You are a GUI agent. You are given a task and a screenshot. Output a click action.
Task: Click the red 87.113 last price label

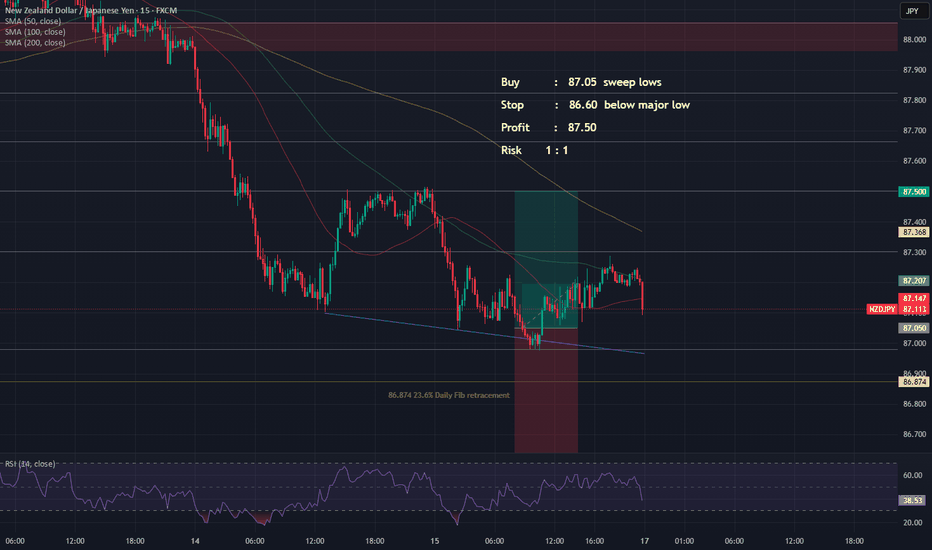(x=914, y=309)
